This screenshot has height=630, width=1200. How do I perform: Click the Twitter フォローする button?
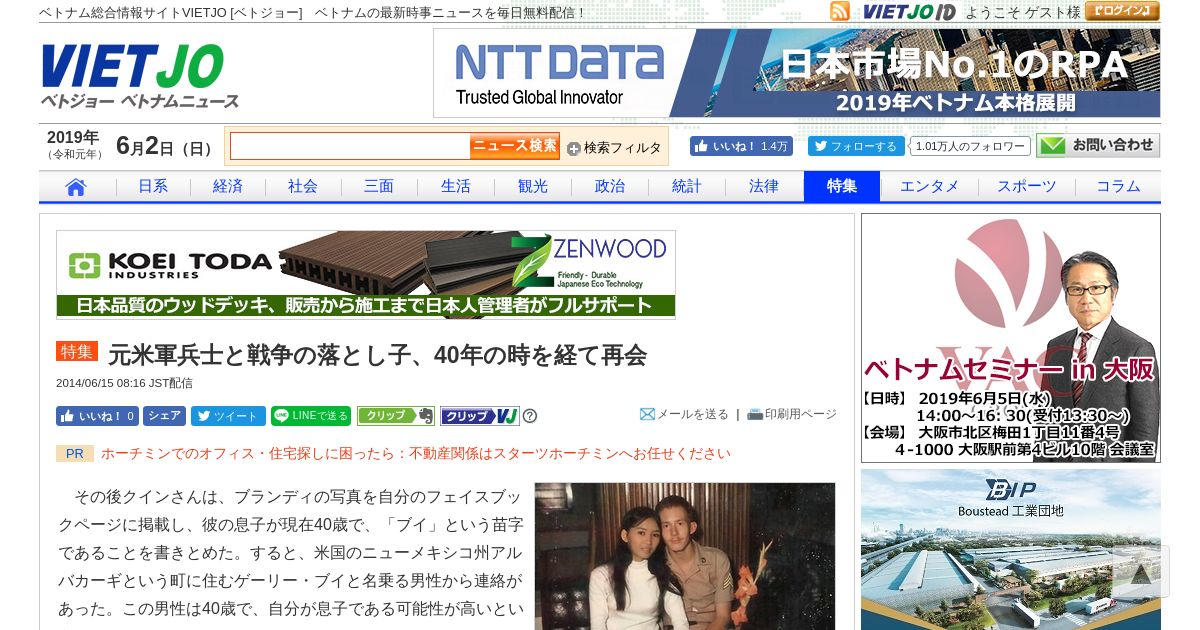(x=856, y=146)
